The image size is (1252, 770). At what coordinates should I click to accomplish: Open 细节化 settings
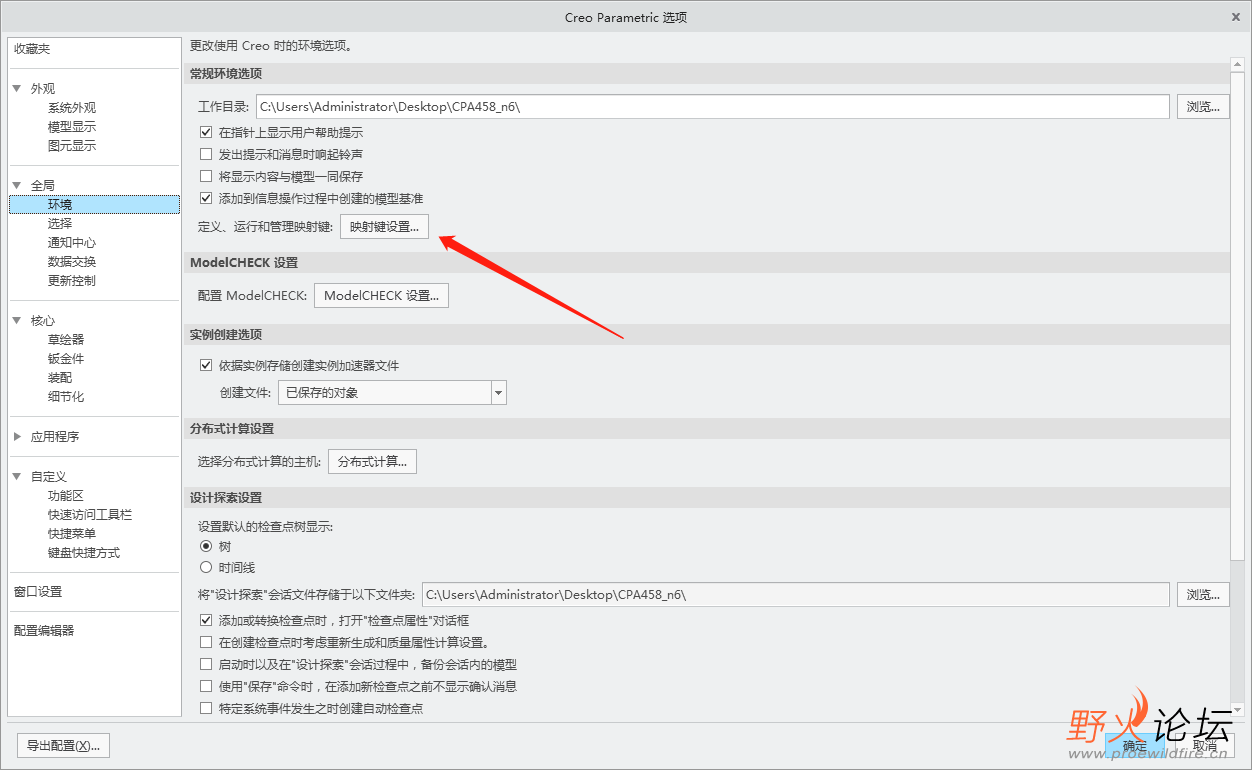click(66, 396)
